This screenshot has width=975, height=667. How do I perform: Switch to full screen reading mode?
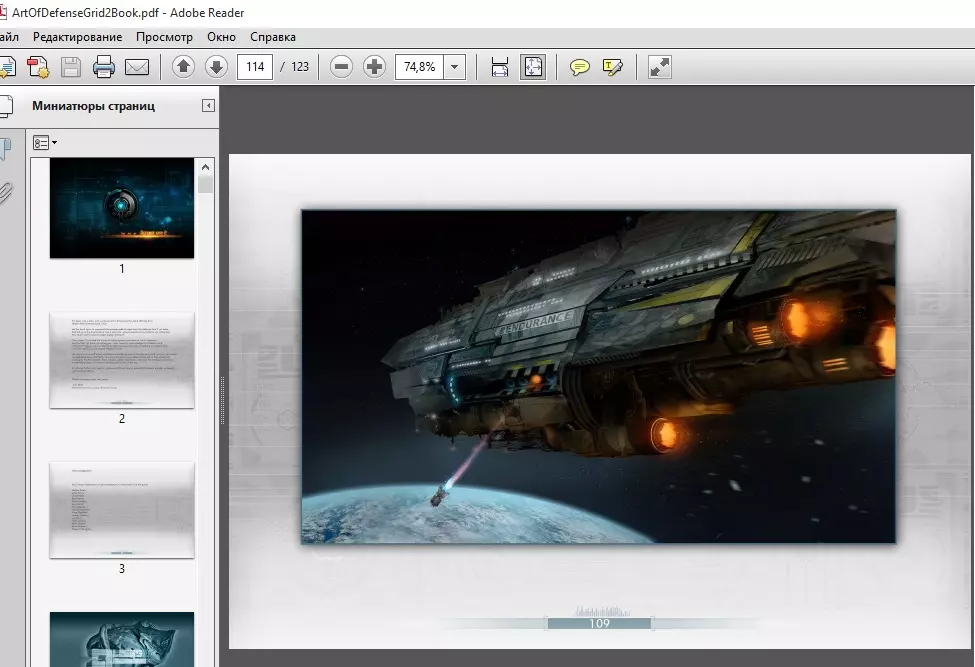tap(660, 67)
